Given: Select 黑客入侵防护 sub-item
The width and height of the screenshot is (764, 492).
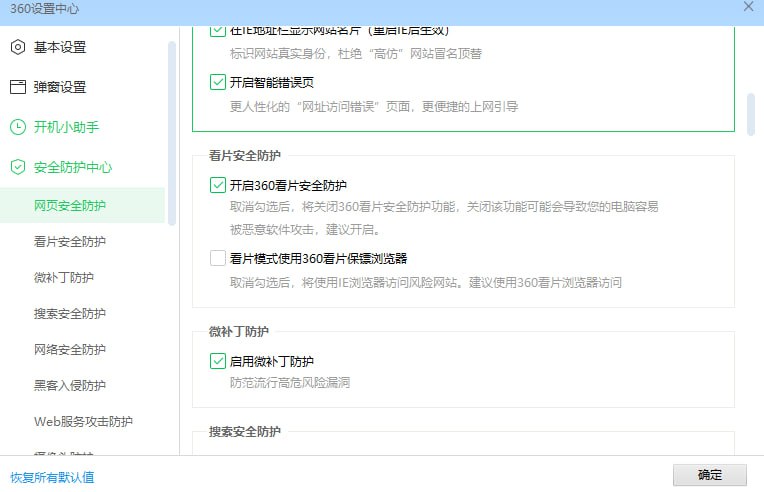Looking at the screenshot, I should [x=70, y=385].
